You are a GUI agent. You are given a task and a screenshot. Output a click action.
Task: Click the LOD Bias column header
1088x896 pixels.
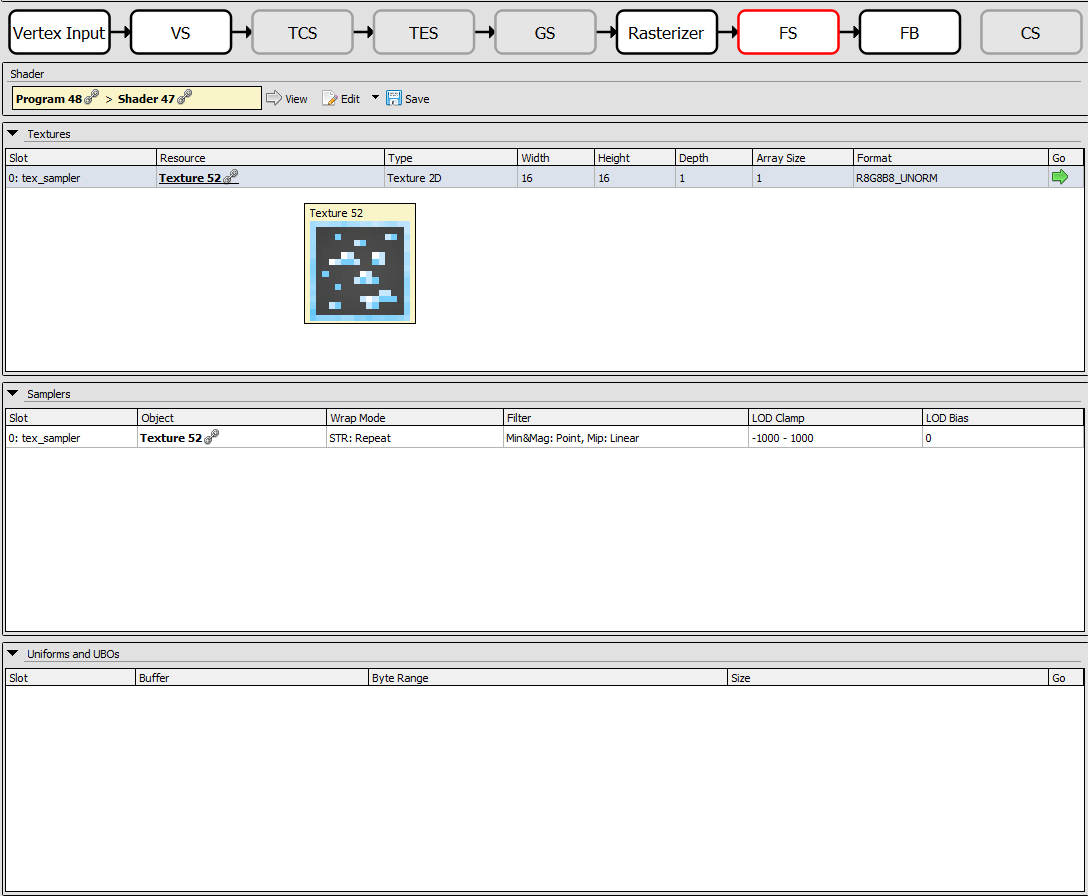[1003, 418]
